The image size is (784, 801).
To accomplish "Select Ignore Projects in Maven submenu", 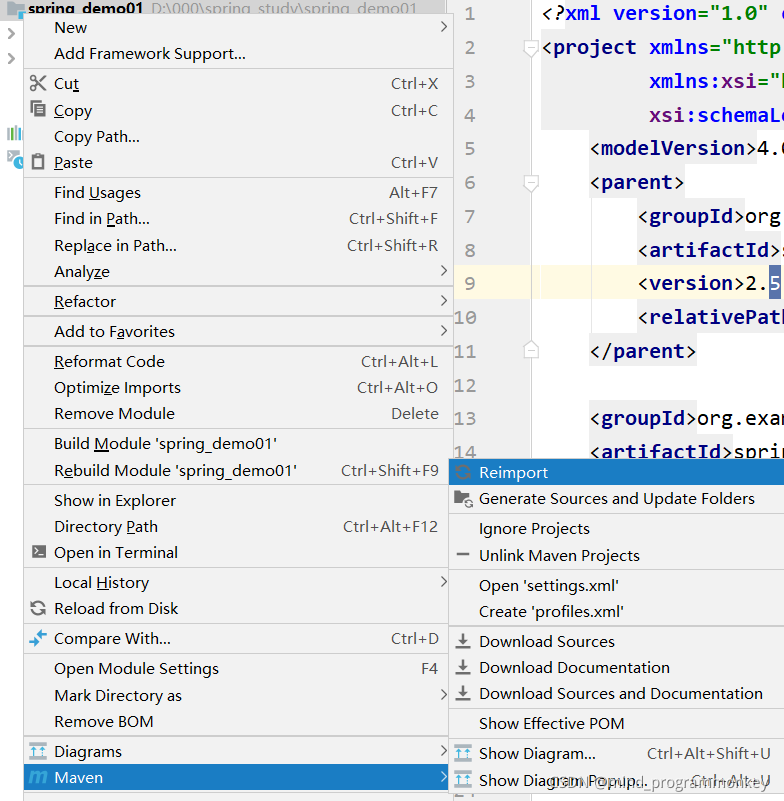I will 616,529.
